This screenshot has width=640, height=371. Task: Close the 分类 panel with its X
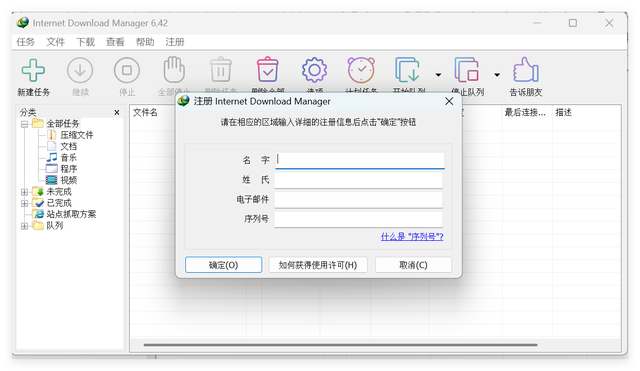pos(117,112)
